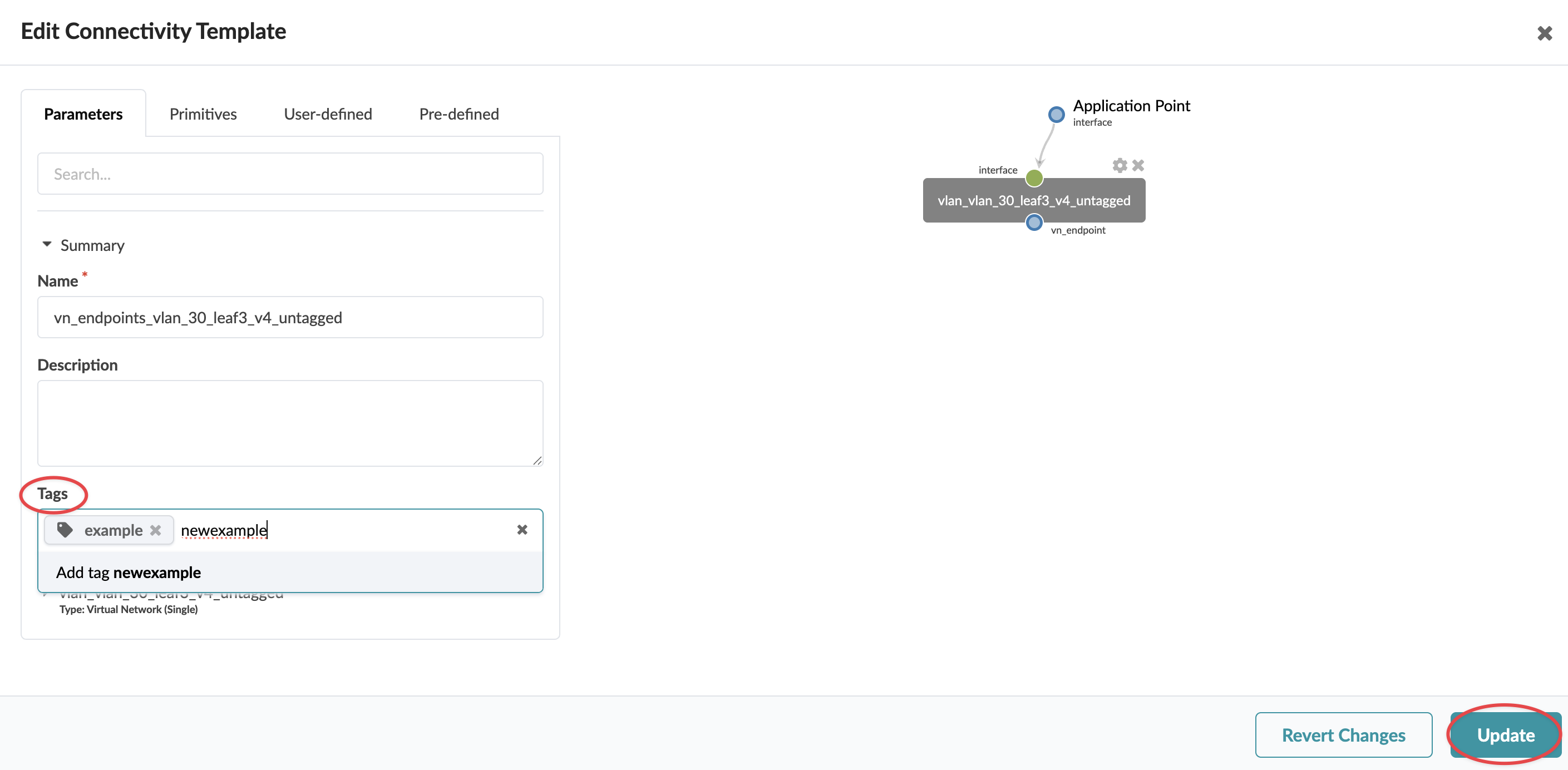Click Revert Changes button
This screenshot has height=770, width=1568.
[1343, 735]
